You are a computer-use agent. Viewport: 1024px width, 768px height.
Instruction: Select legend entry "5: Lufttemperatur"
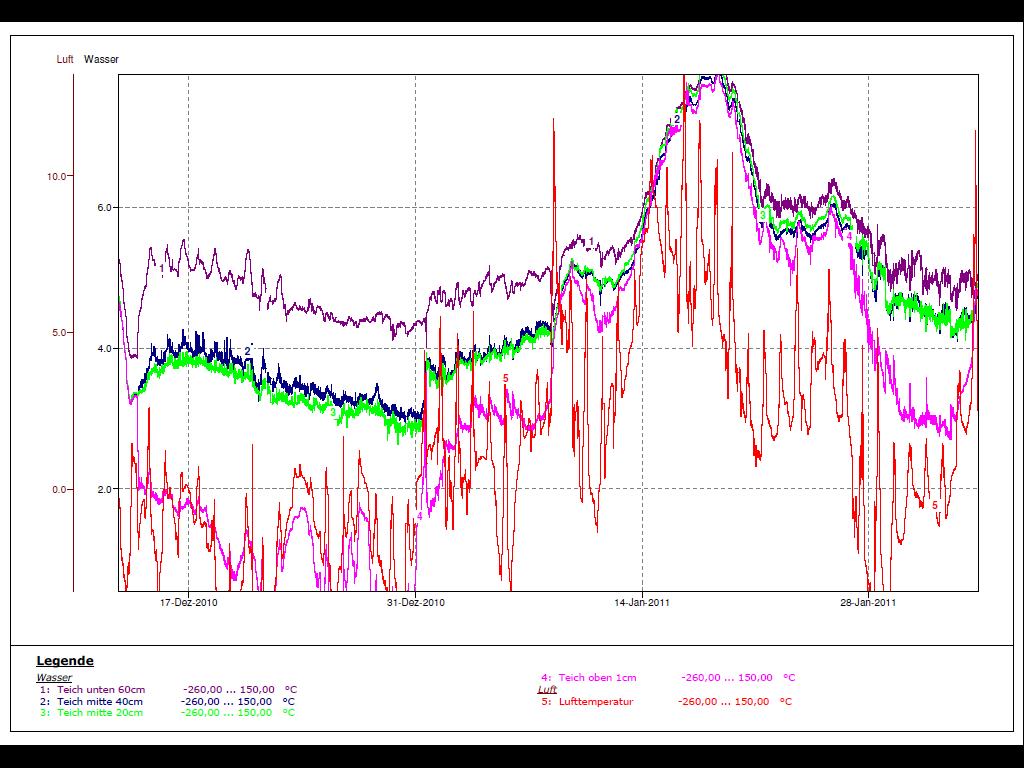[587, 702]
